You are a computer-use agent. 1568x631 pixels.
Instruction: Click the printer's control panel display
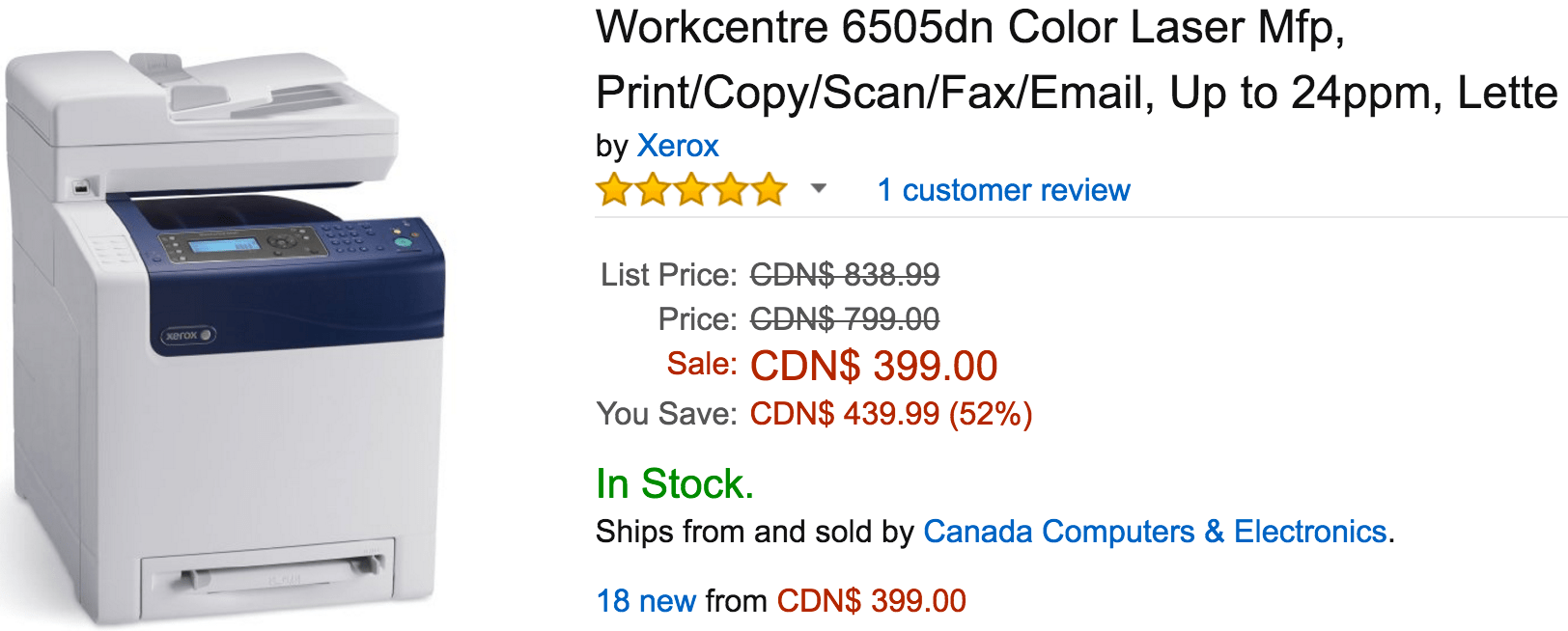coord(223,247)
